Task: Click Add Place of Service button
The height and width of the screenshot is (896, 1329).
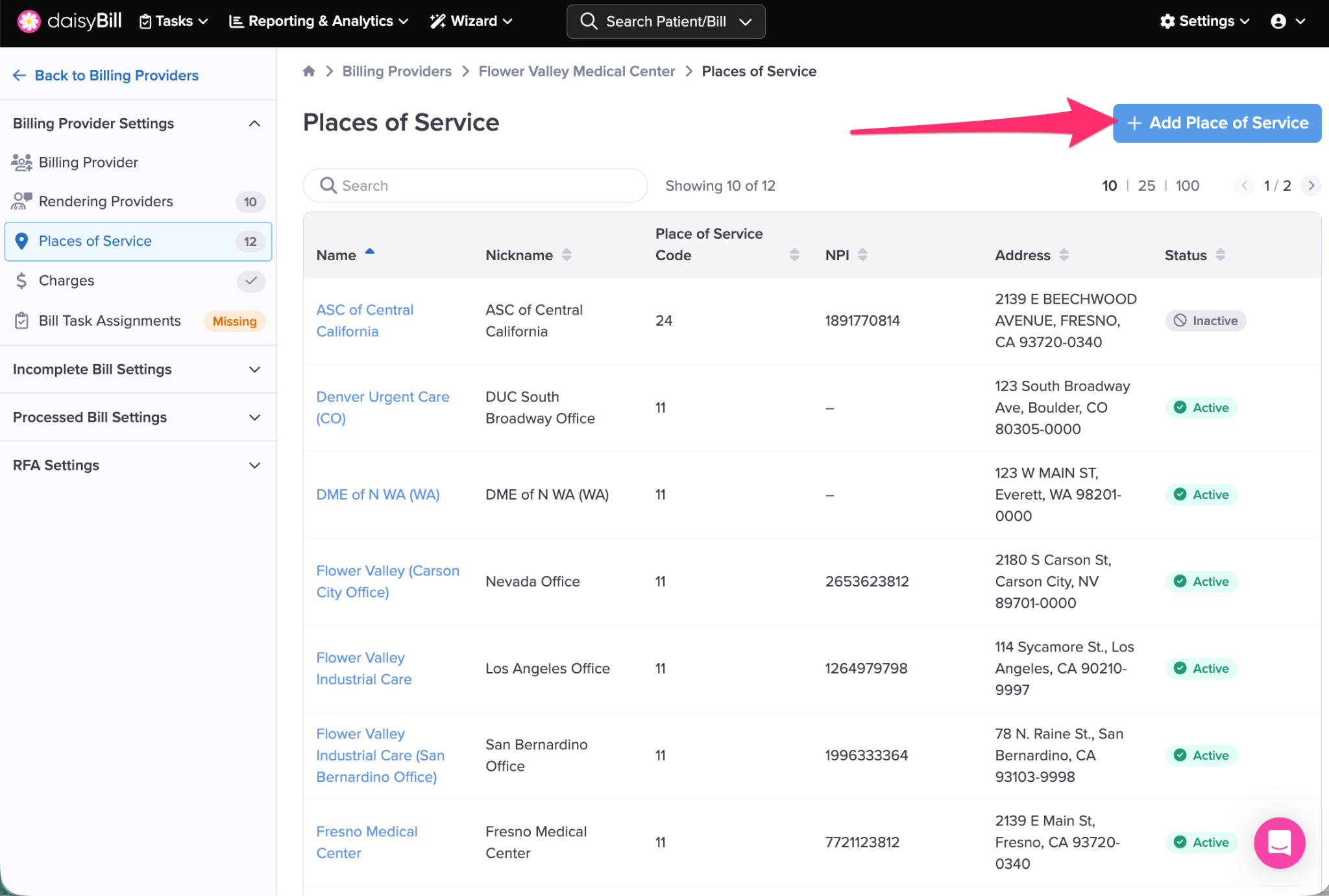Action: 1217,123
